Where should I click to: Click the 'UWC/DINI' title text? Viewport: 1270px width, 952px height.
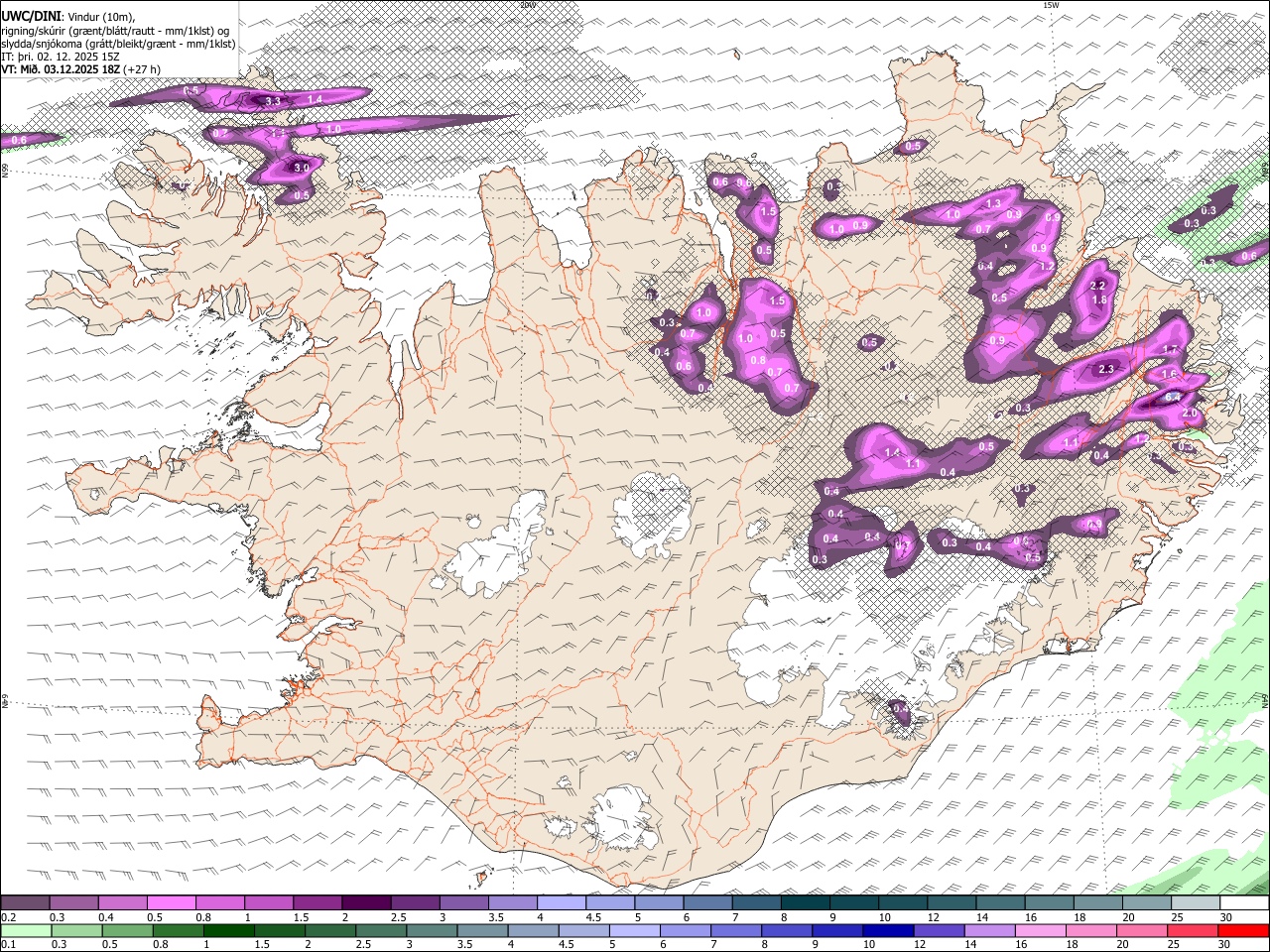coord(30,17)
